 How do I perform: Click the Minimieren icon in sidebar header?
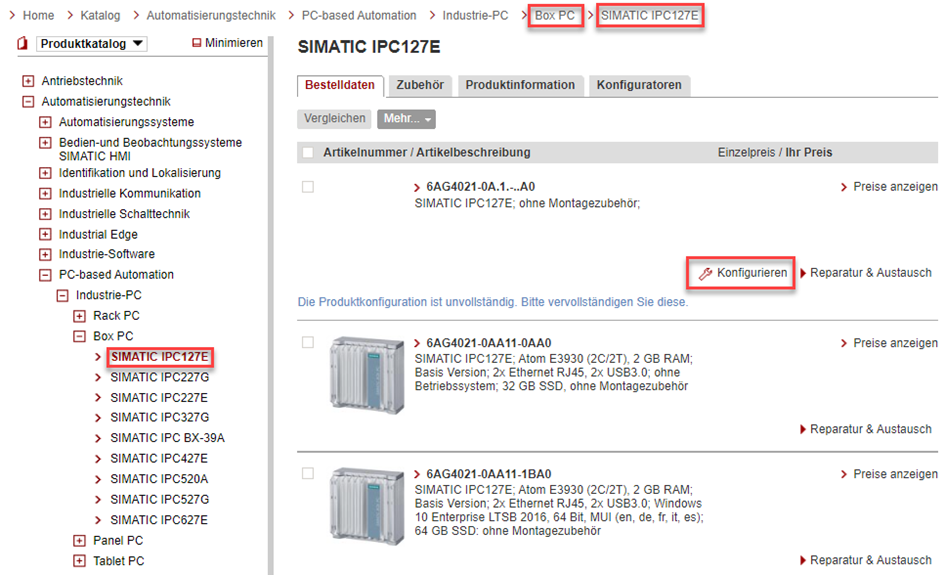pyautogui.click(x=196, y=43)
